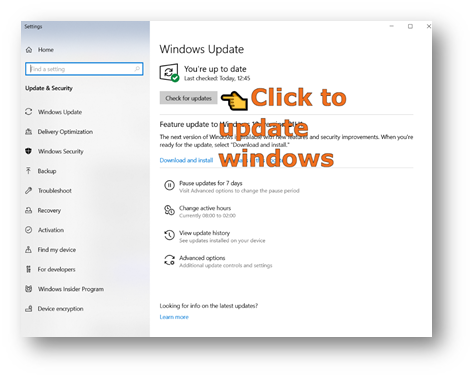The width and height of the screenshot is (474, 379).
Task: Click the Check for updates button
Action: (188, 98)
